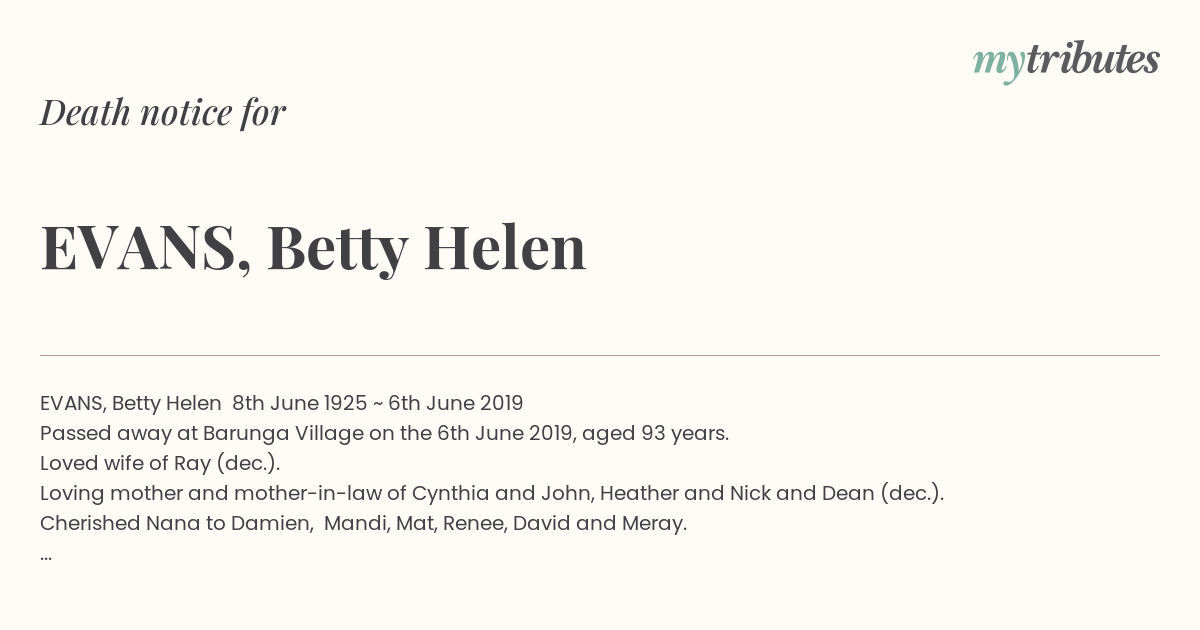Click the 'Loving mother and mother-in-law' line

tap(492, 493)
